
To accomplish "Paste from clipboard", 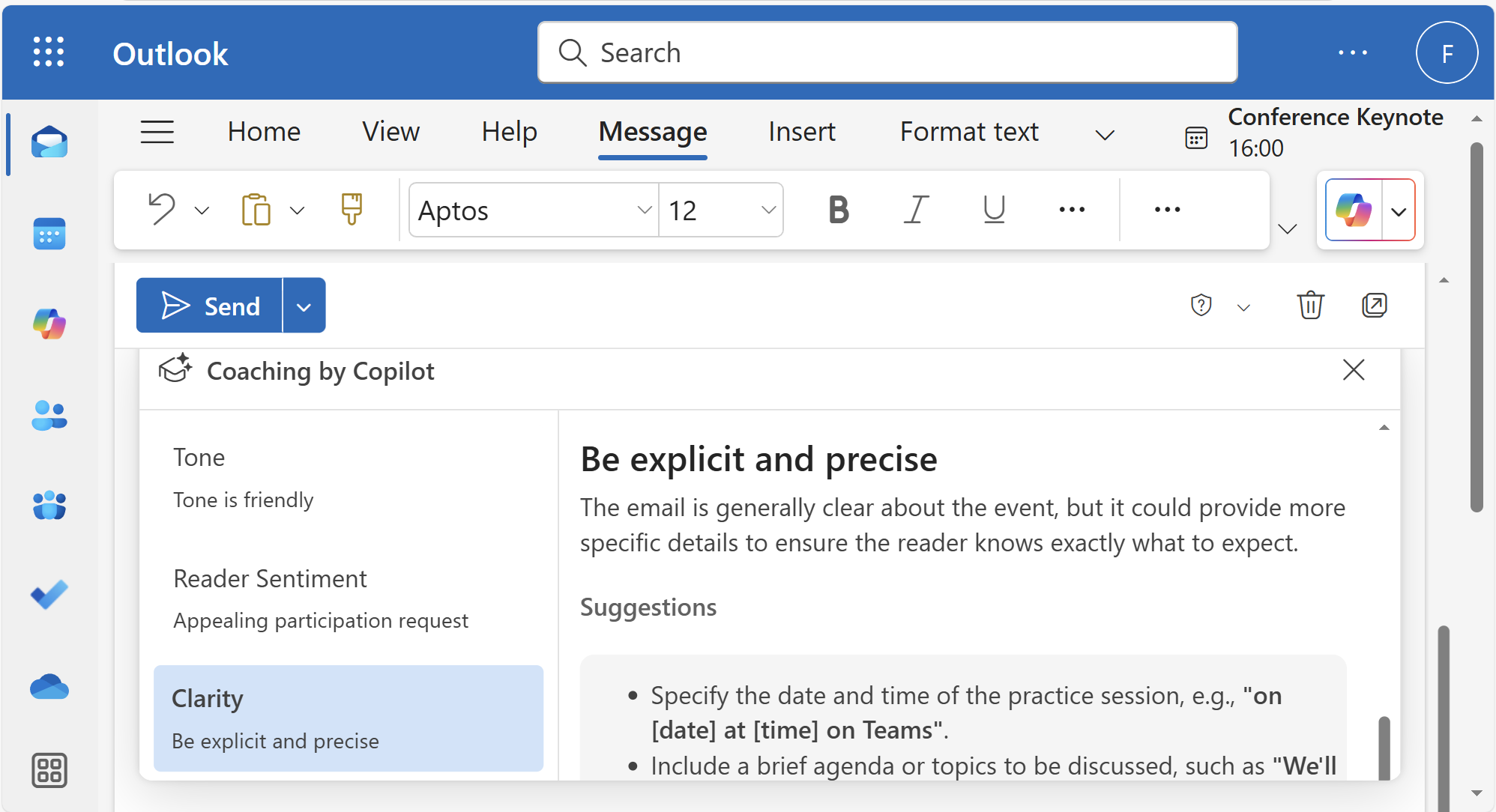I will coord(256,210).
